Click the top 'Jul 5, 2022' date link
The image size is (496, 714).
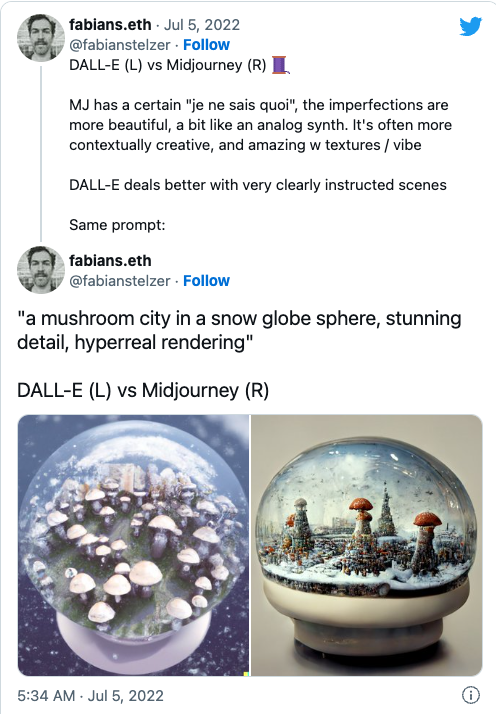[201, 25]
